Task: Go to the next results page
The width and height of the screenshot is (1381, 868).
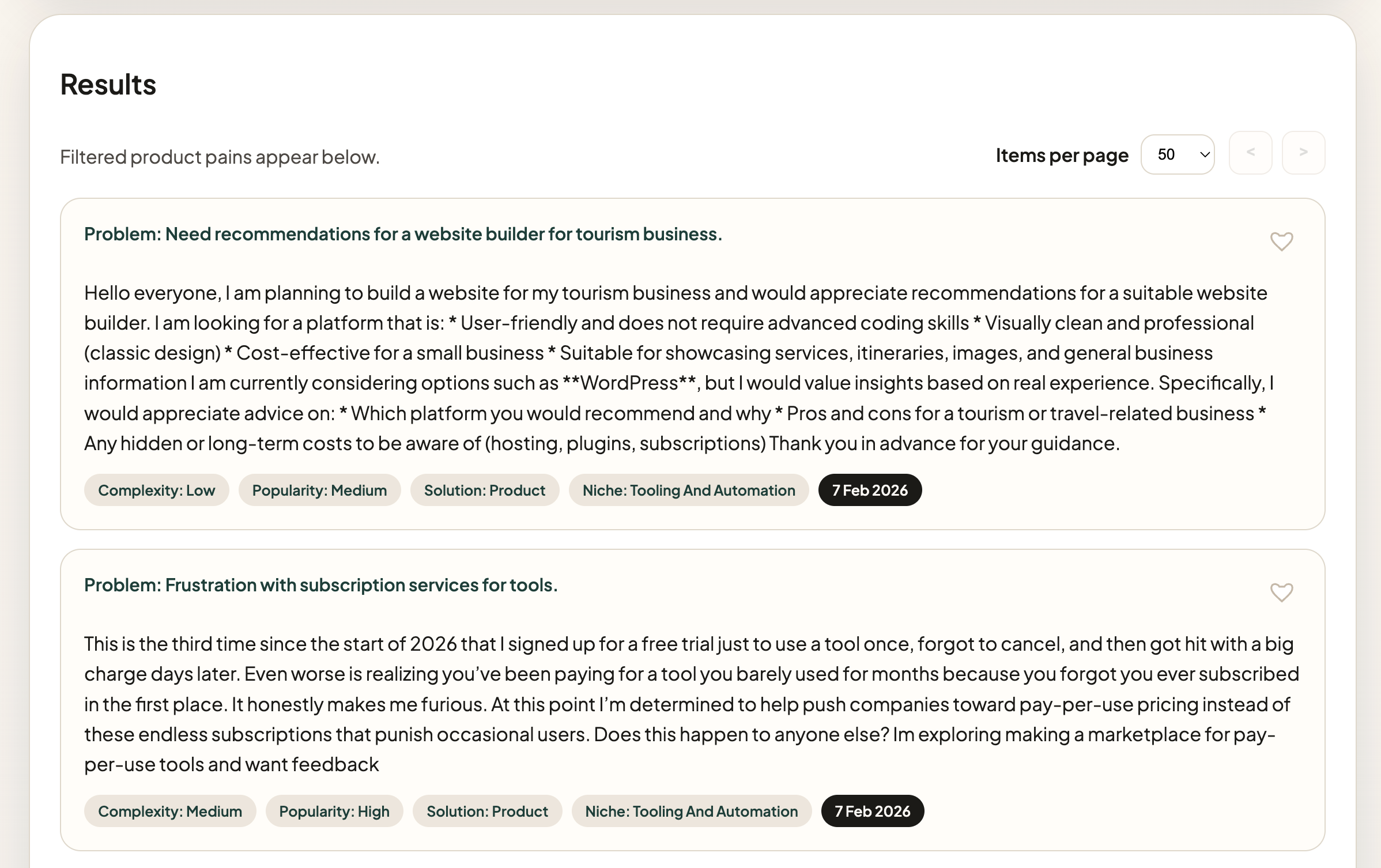Action: click(x=1303, y=153)
